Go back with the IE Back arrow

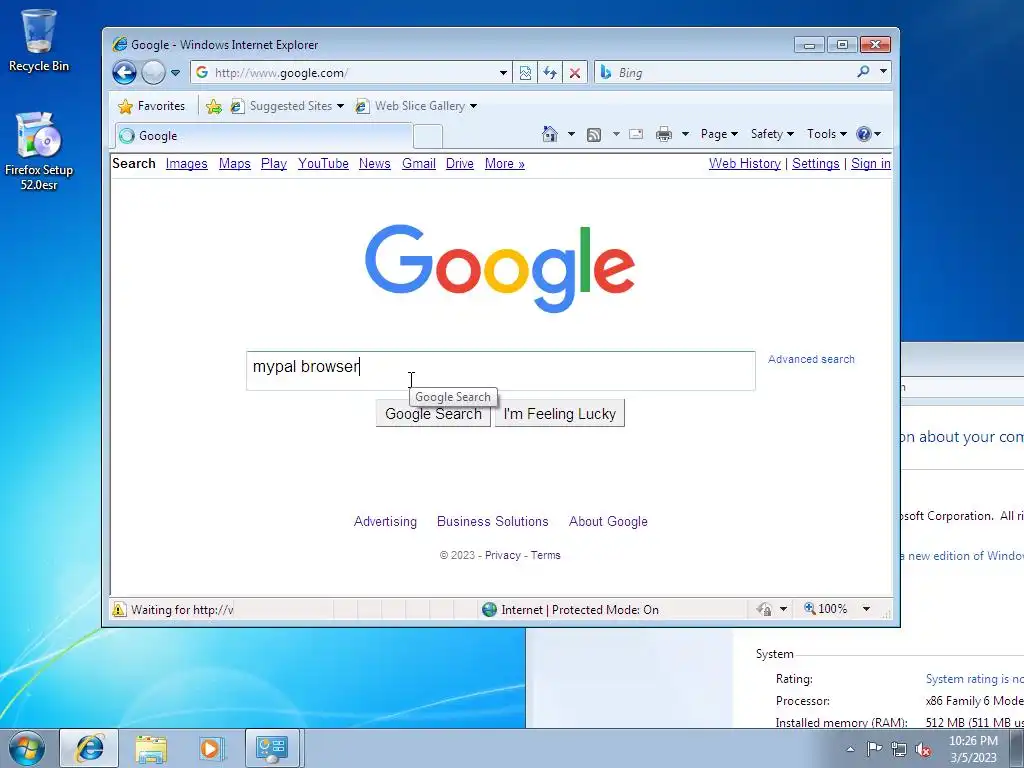[124, 72]
